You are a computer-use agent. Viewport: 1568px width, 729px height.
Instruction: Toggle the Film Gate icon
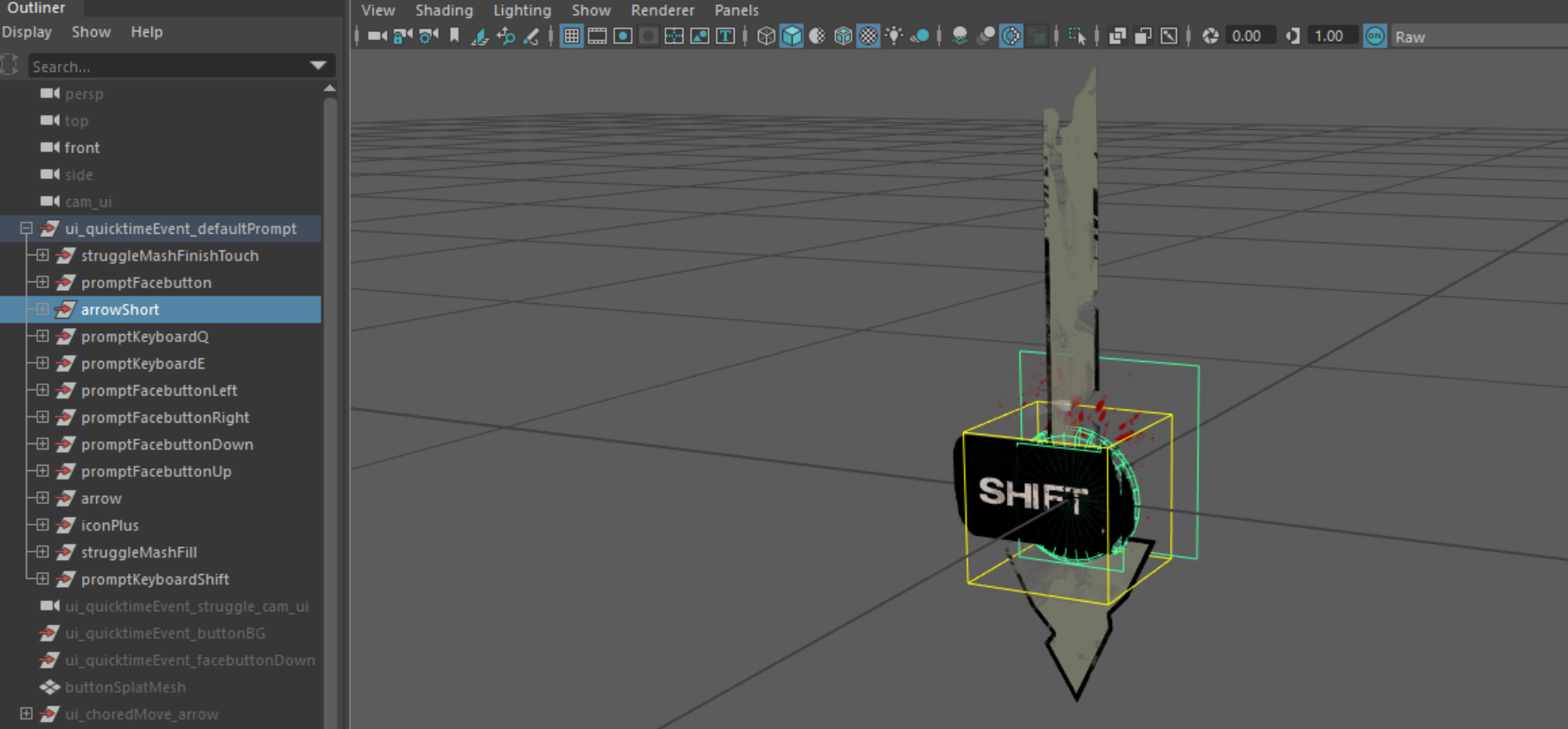[597, 36]
